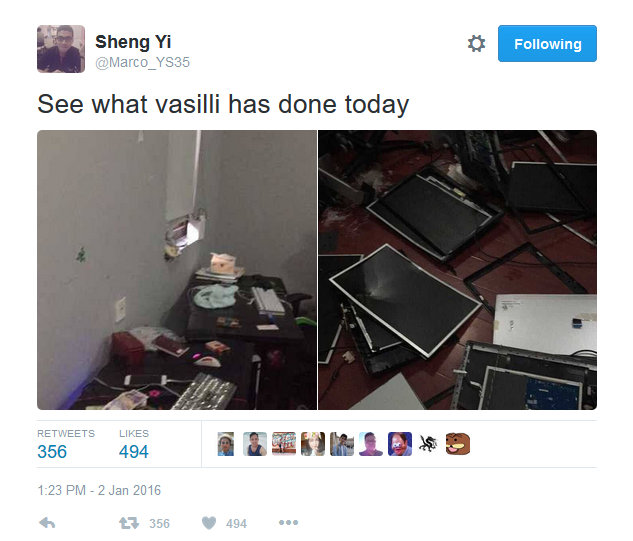
Task: Open the first liker's avatar wearing a hat
Action: click(226, 444)
